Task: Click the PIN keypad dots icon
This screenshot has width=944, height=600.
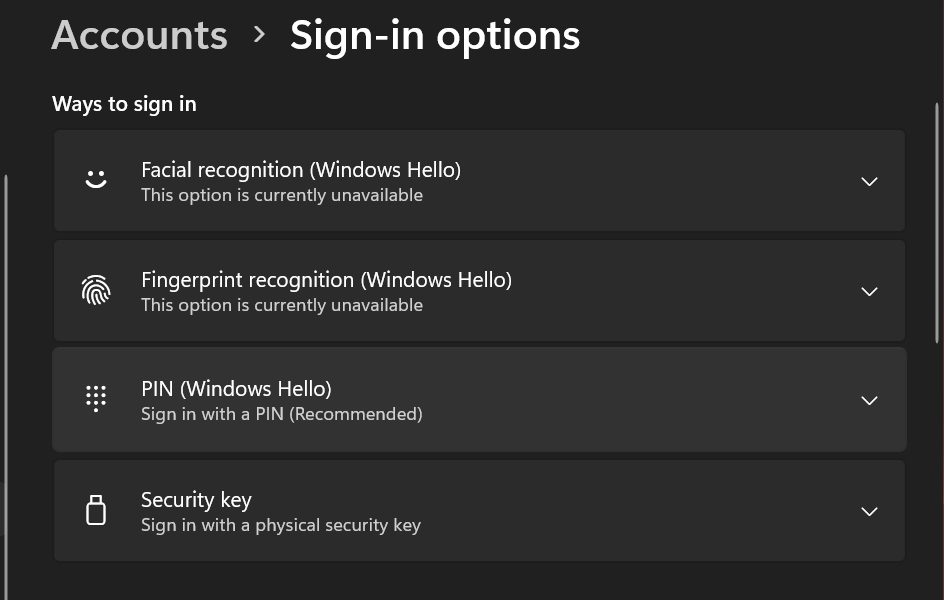Action: coord(96,399)
